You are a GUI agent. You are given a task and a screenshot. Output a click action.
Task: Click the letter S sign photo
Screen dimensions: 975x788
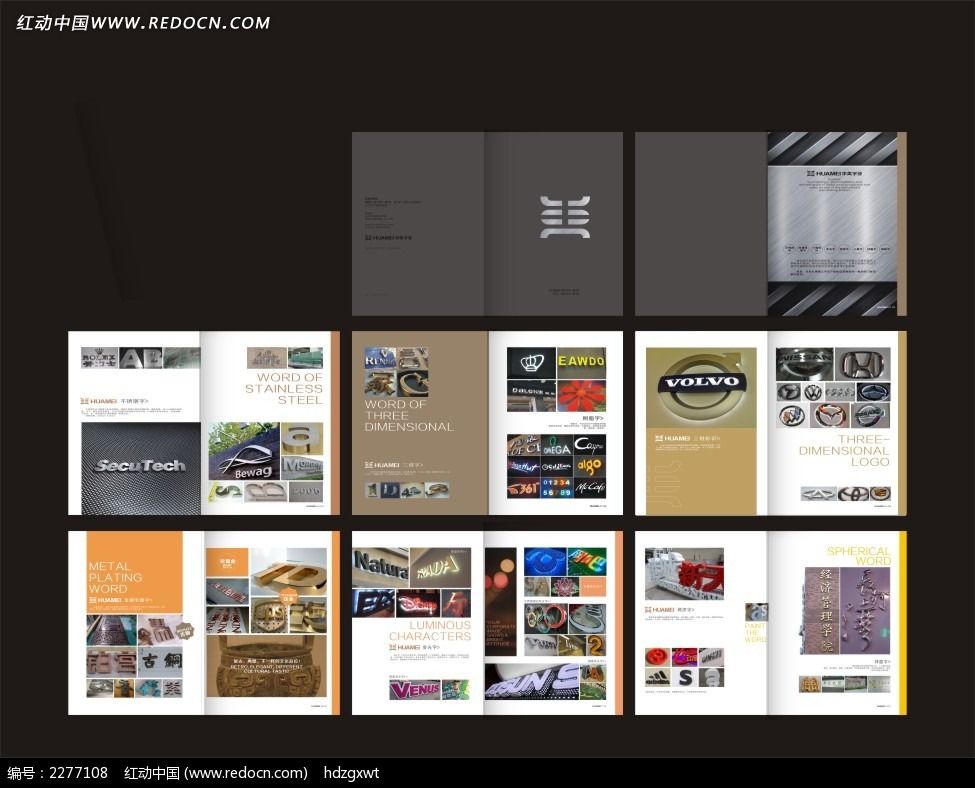pyautogui.click(x=685, y=677)
